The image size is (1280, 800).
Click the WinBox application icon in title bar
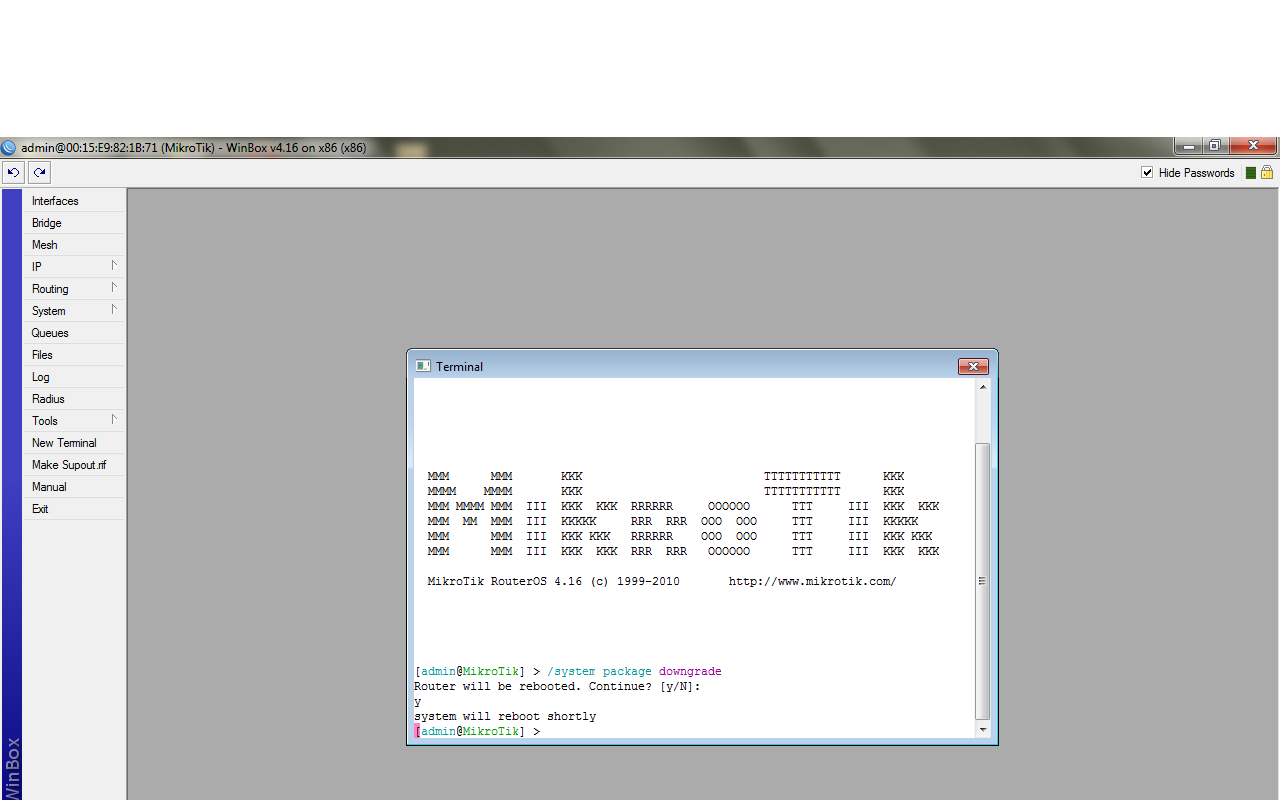[9, 147]
